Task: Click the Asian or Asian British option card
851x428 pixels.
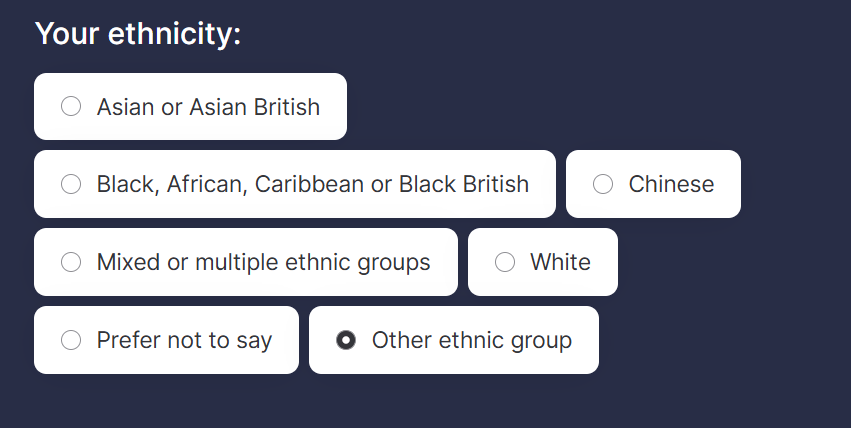Action: 190,106
